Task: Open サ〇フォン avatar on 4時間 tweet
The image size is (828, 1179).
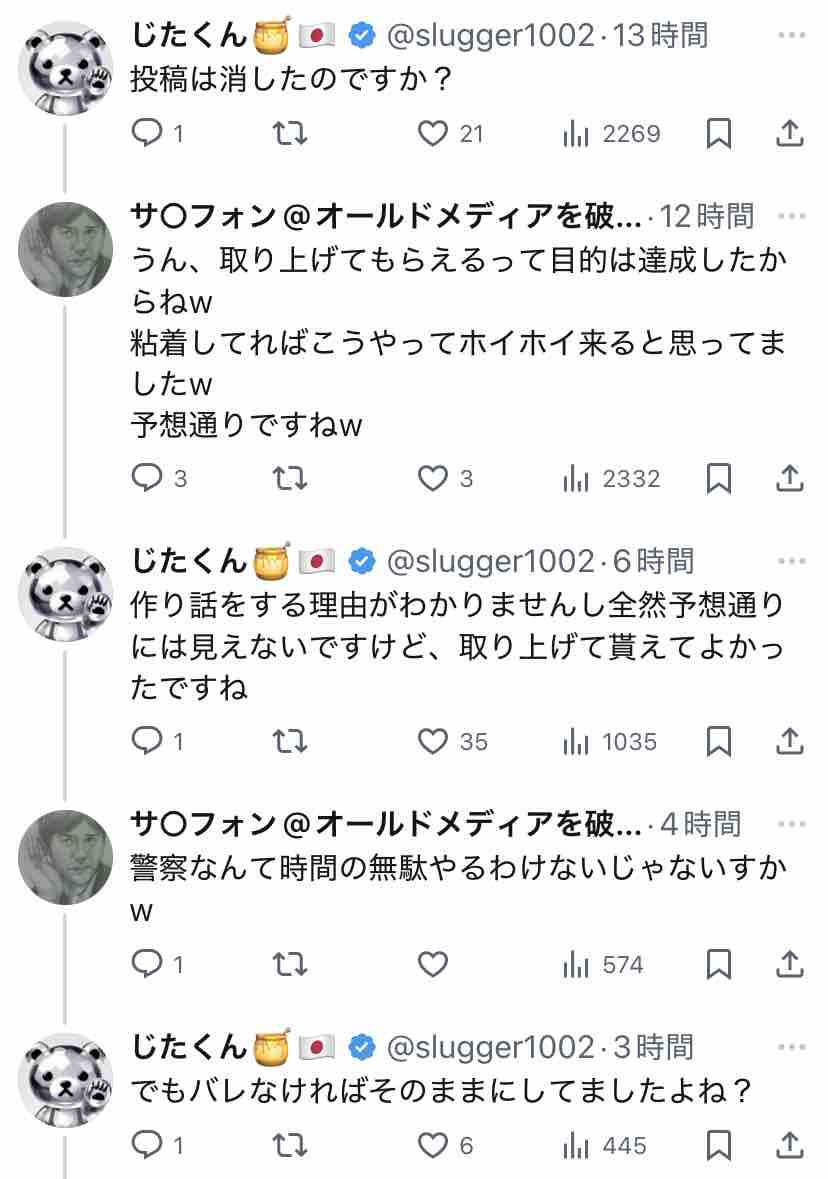Action: (66, 857)
